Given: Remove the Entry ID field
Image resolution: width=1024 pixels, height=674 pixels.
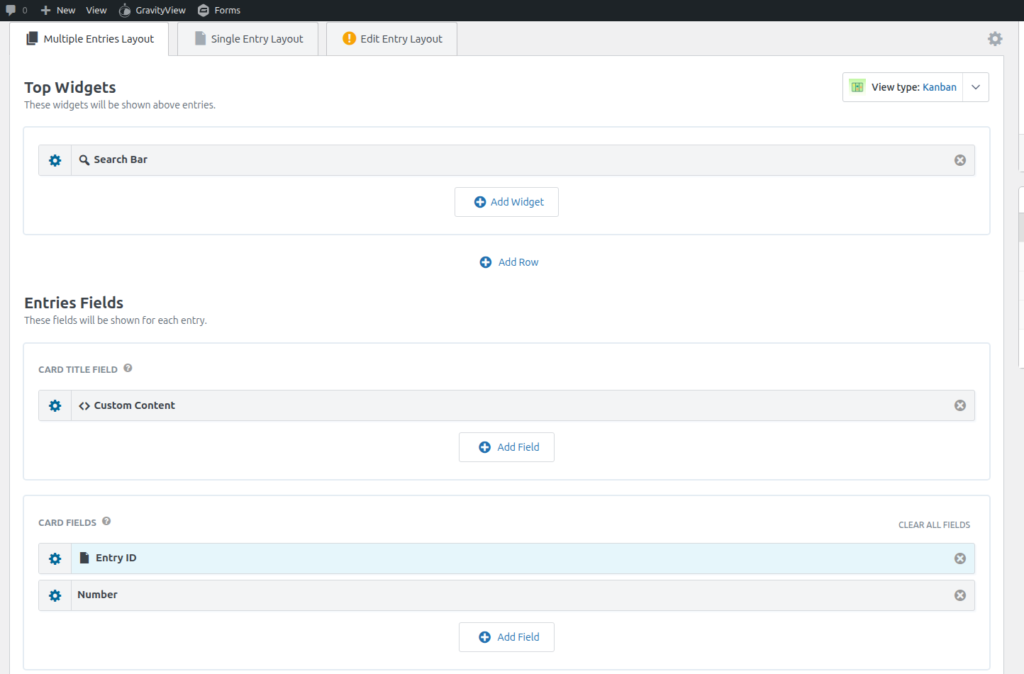Looking at the screenshot, I should [960, 558].
